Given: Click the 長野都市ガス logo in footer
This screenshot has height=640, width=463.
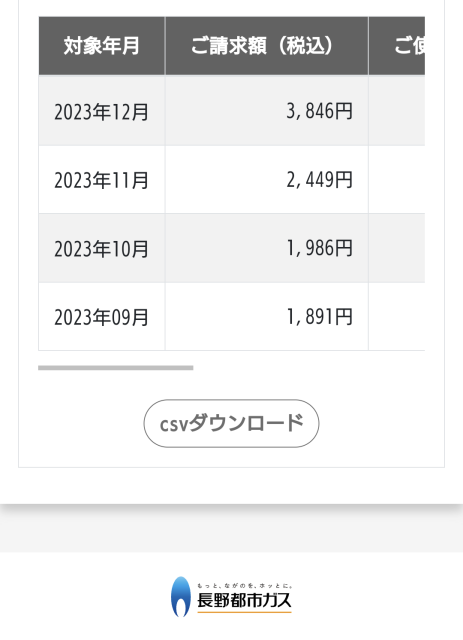Looking at the screenshot, I should pyautogui.click(x=231, y=597).
